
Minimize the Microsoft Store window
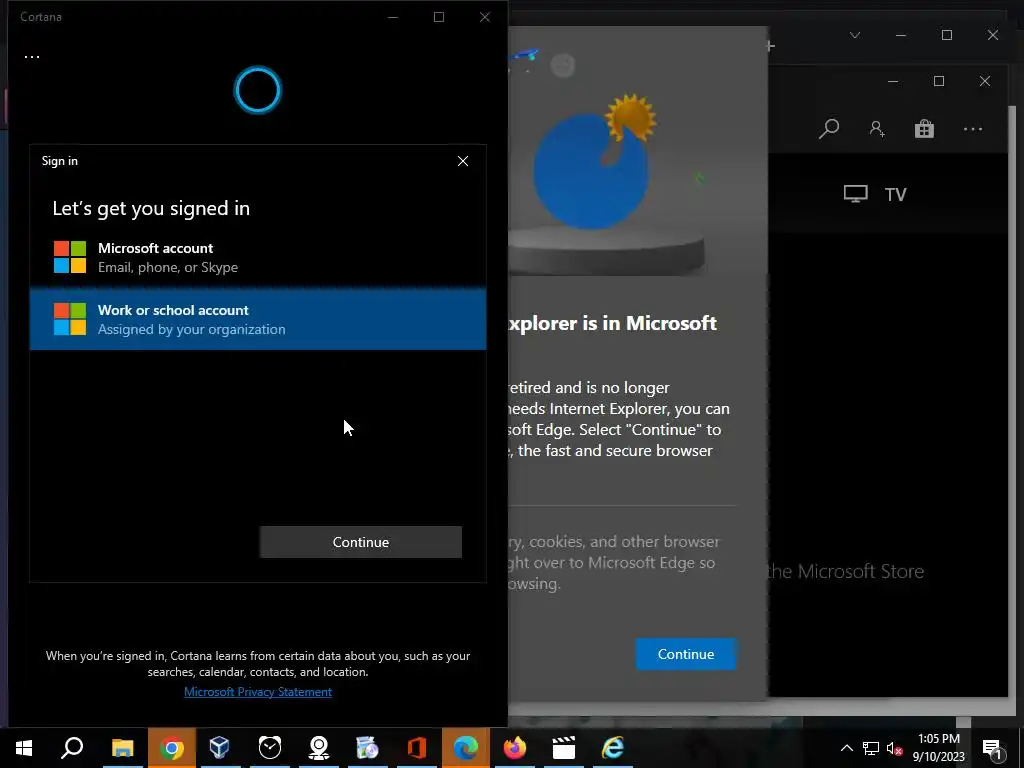[893, 81]
